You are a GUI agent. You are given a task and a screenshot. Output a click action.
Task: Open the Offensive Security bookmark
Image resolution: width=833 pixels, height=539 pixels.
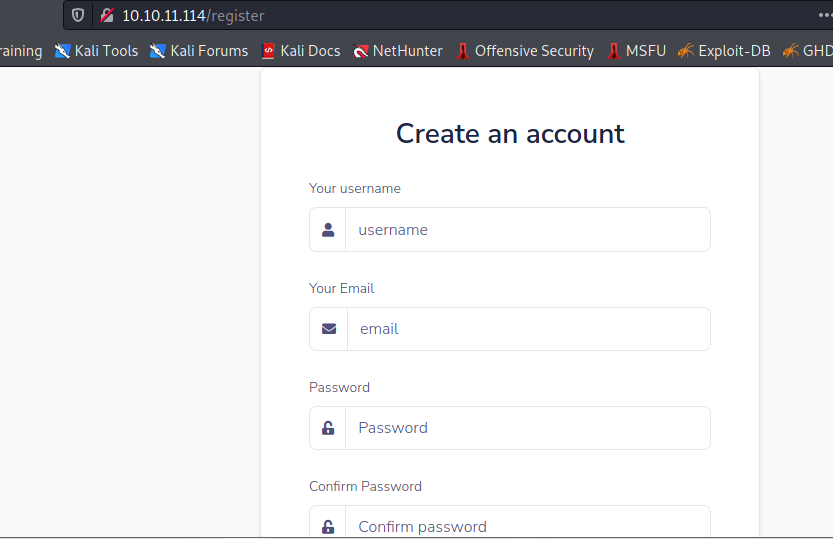coord(524,51)
